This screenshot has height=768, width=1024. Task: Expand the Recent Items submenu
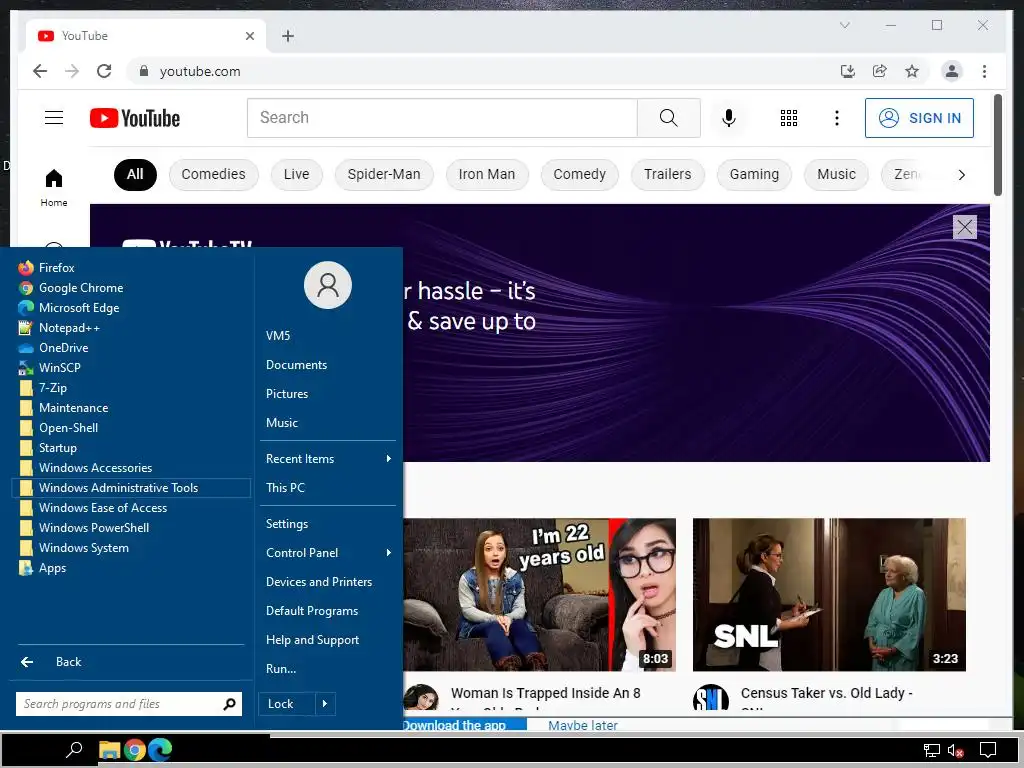click(328, 459)
